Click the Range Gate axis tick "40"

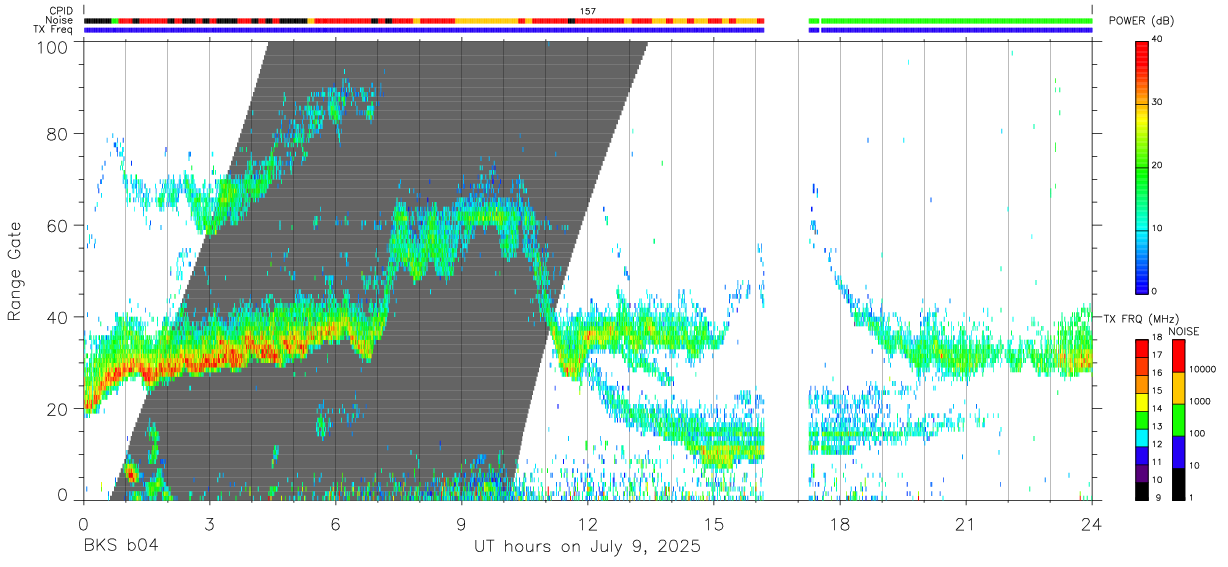click(60, 317)
